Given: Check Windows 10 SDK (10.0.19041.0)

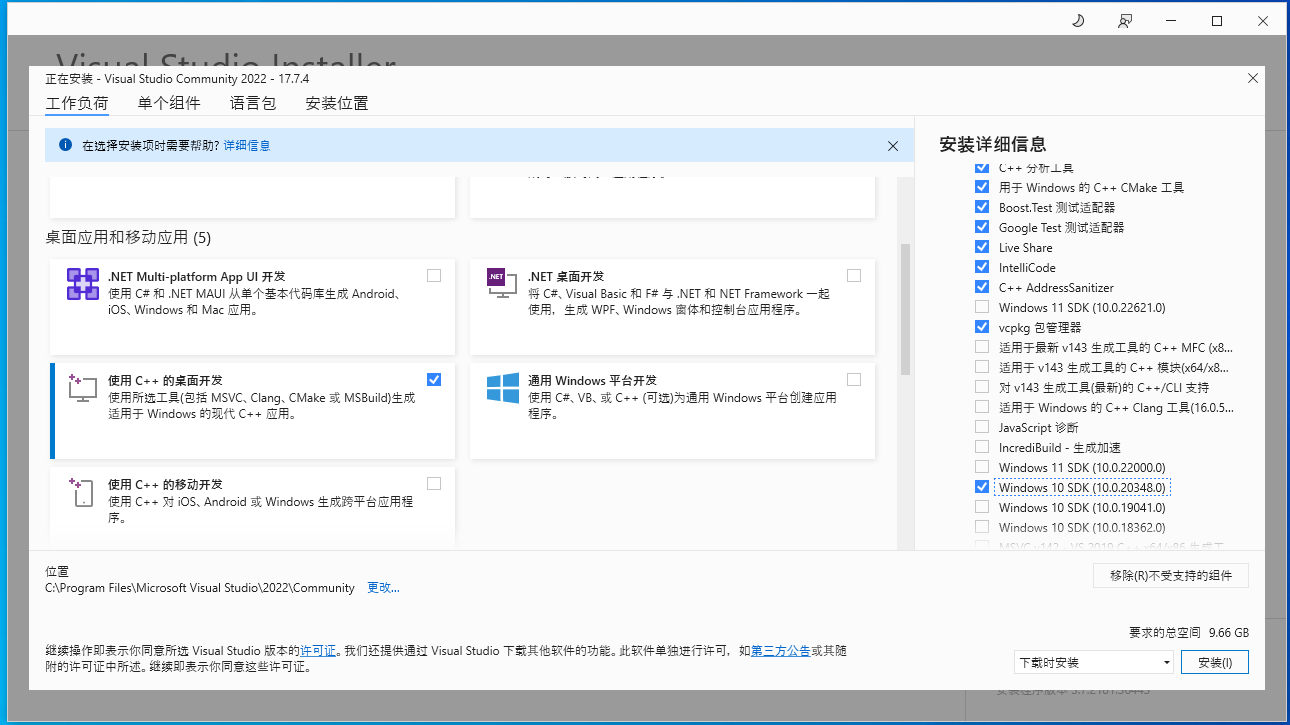Looking at the screenshot, I should [x=981, y=507].
